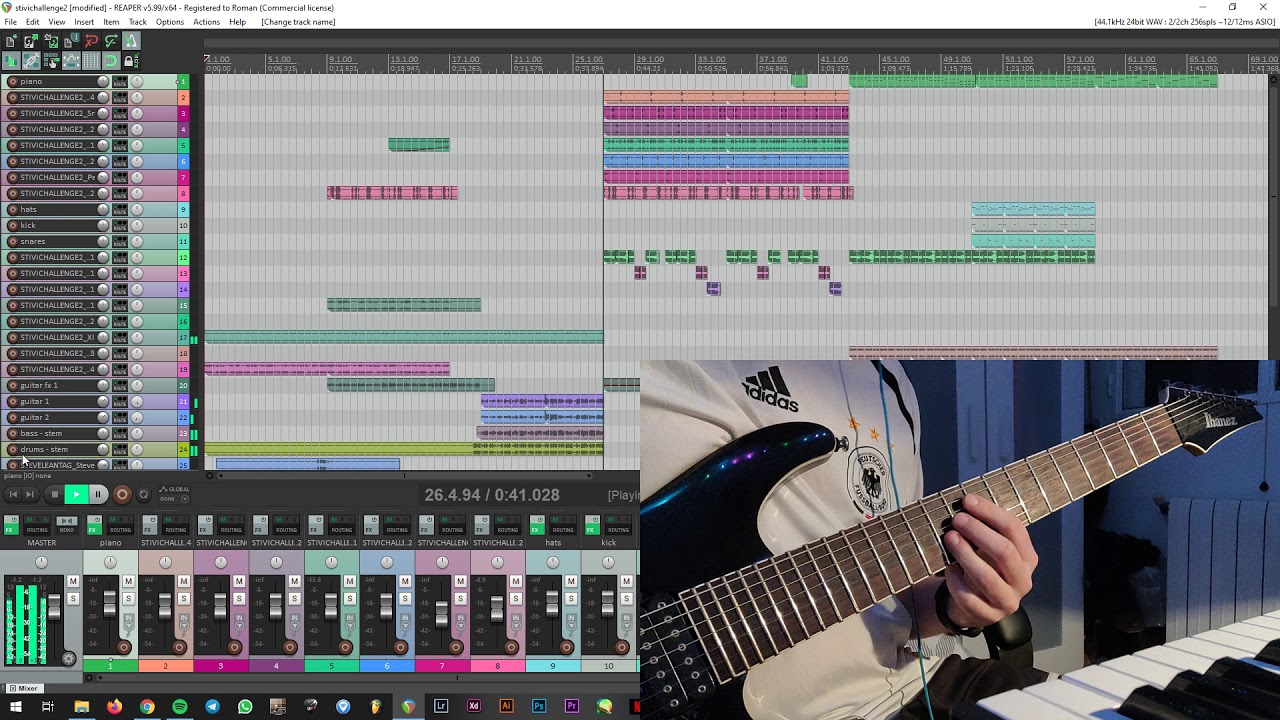
Task: Click the bass - stem track name
Action: 41,433
